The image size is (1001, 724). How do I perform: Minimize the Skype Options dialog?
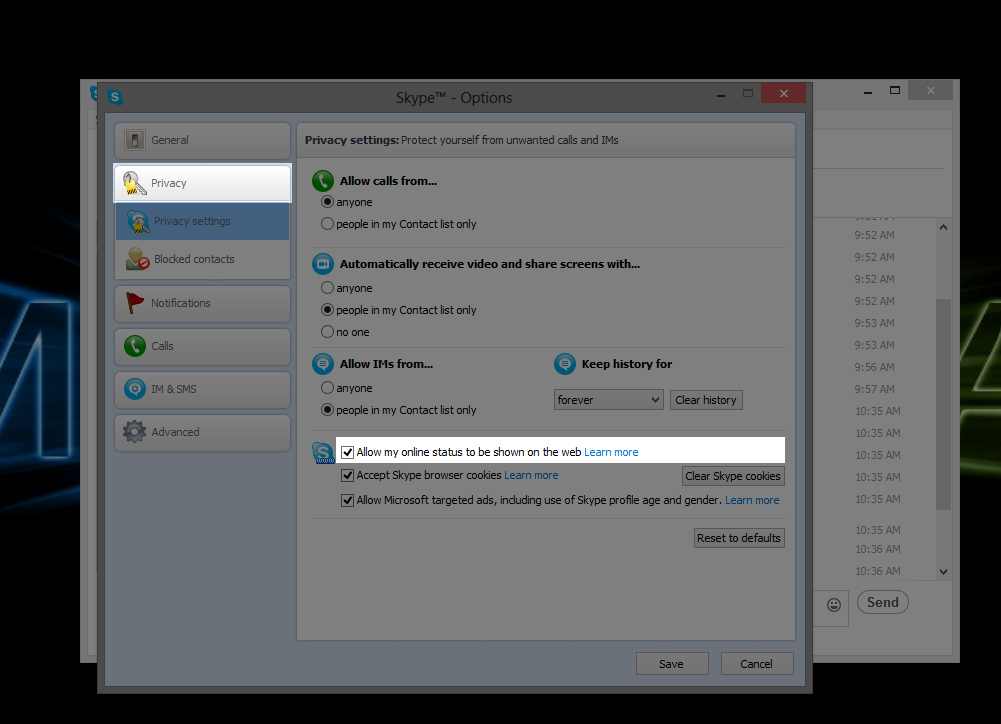pyautogui.click(x=721, y=94)
